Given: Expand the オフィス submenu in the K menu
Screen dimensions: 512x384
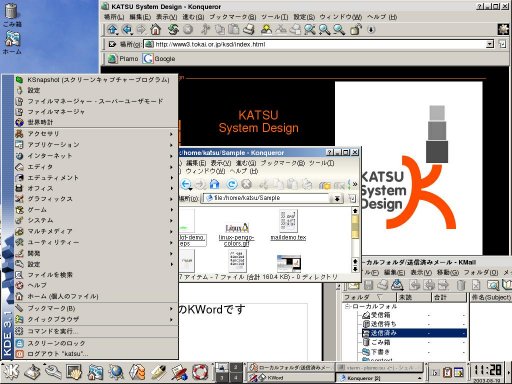Looking at the screenshot, I should 96,188.
